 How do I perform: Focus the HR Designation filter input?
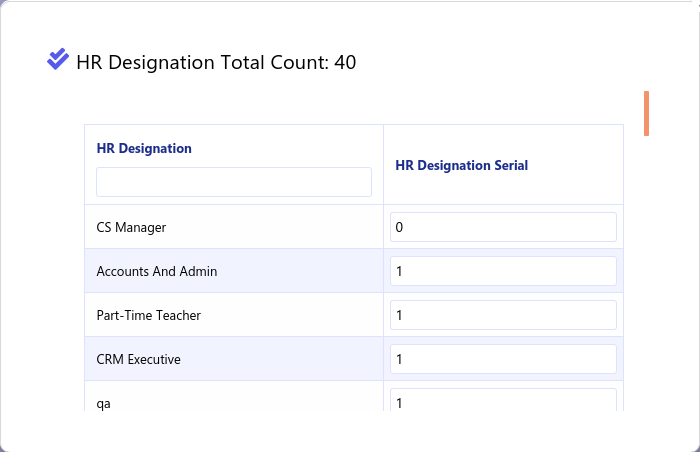point(234,182)
